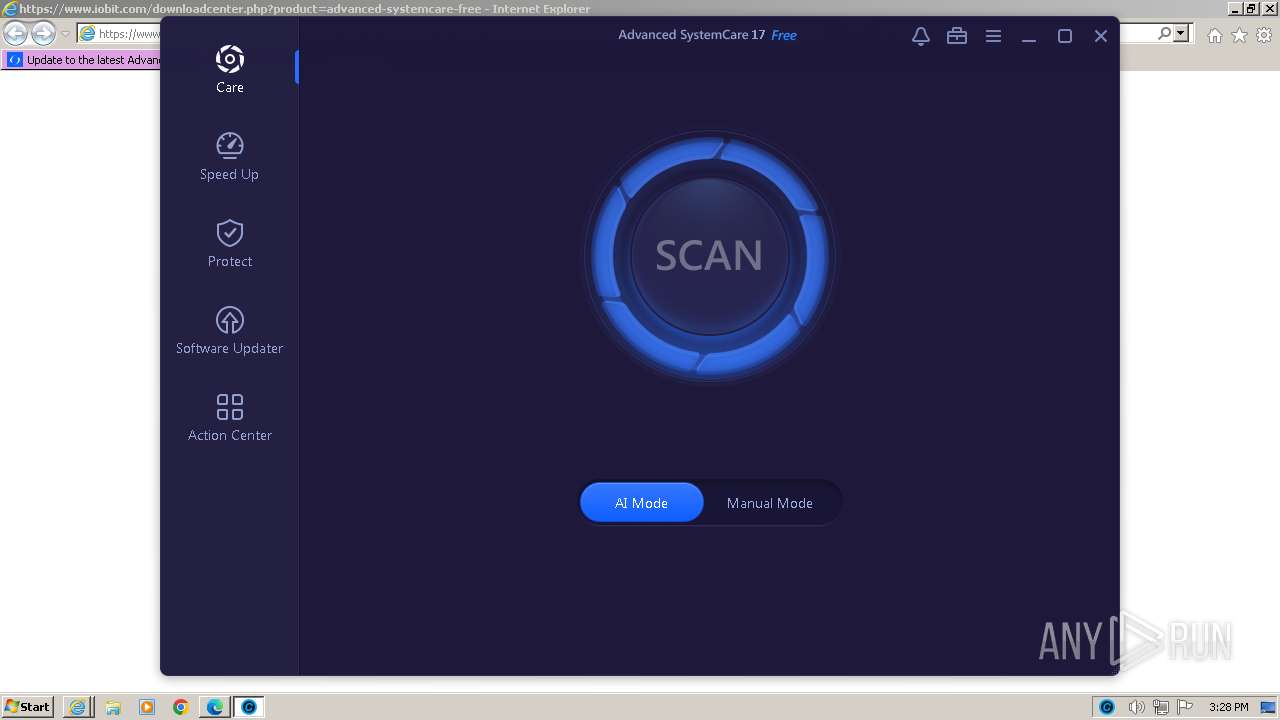The height and width of the screenshot is (720, 1280).
Task: Select Advanced SystemCare taskbar button
Action: pyautogui.click(x=249, y=707)
